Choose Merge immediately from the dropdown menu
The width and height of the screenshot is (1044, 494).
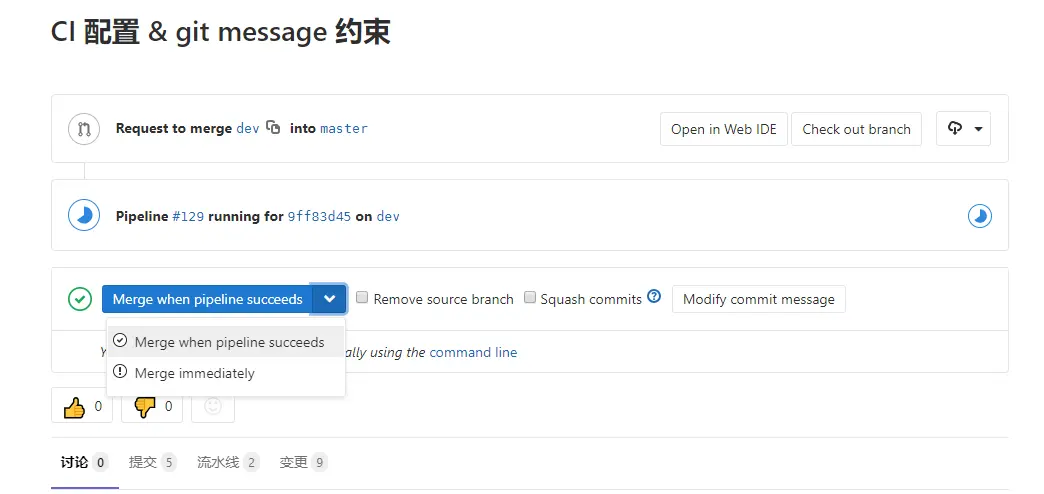(226, 373)
